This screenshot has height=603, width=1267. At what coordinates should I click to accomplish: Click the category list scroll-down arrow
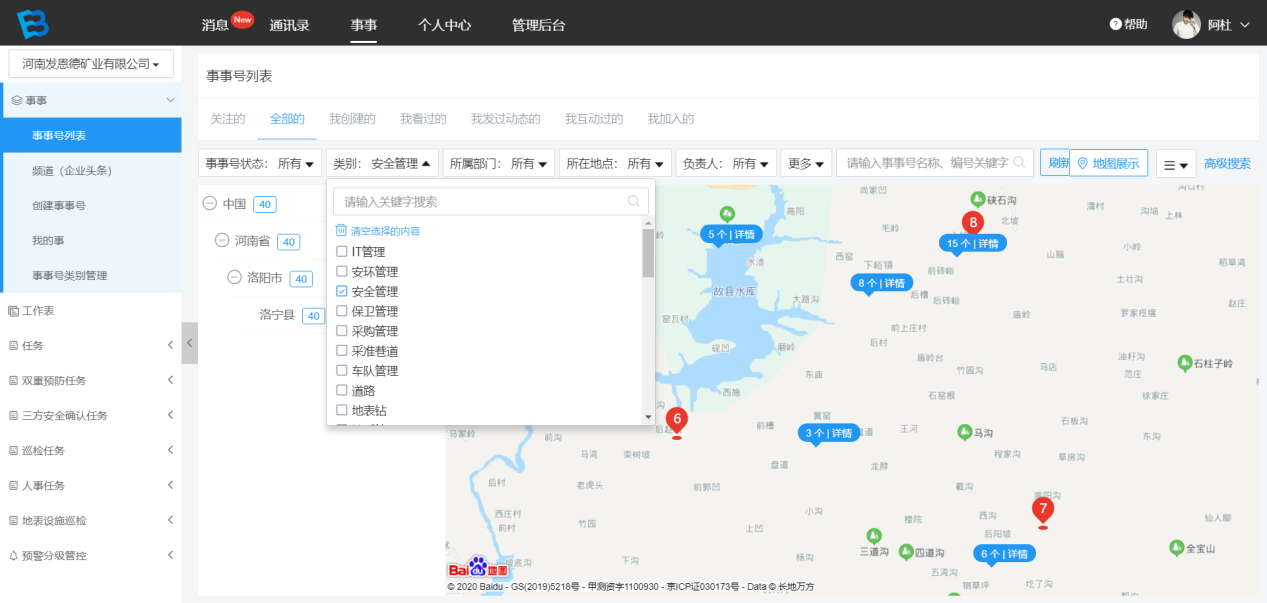(x=648, y=417)
